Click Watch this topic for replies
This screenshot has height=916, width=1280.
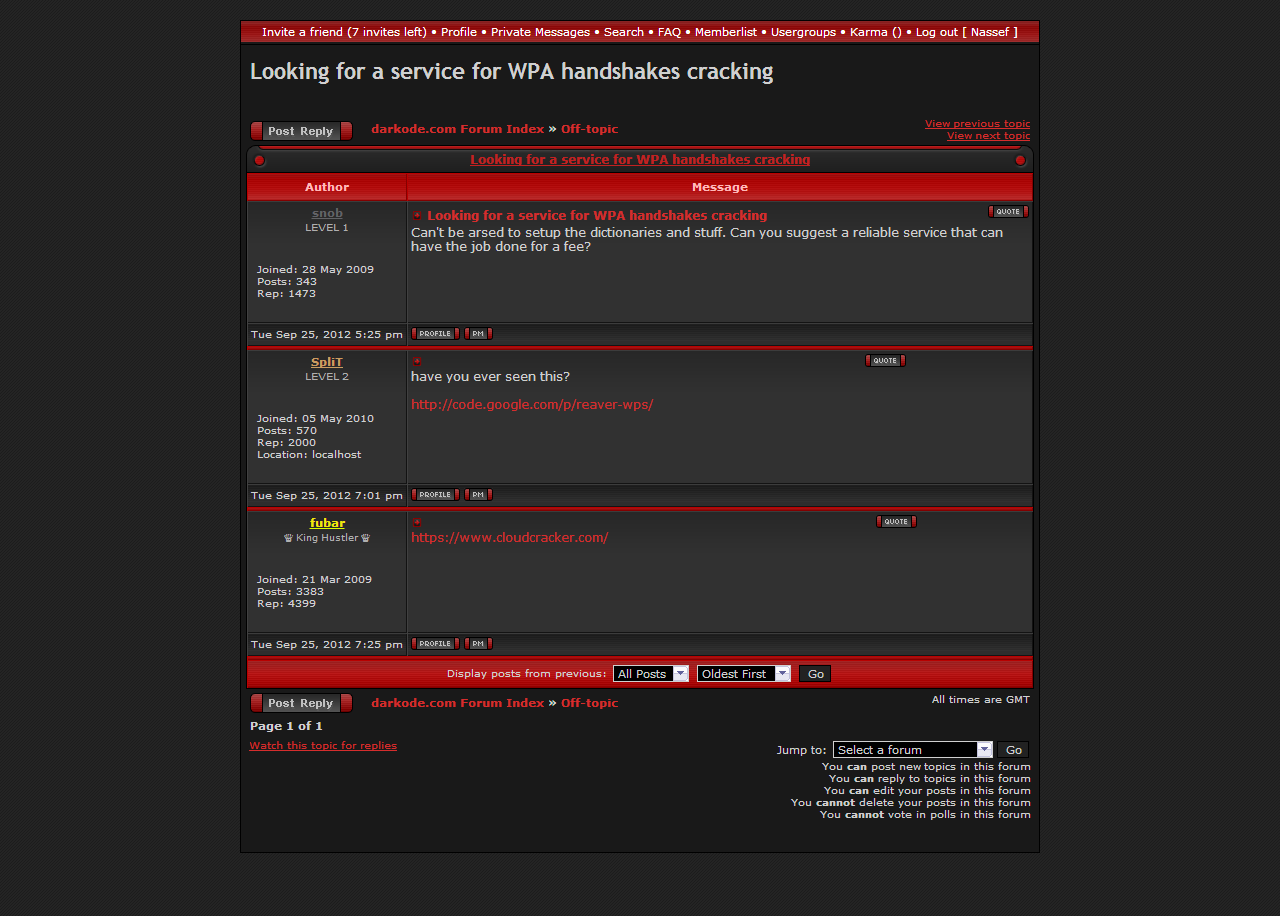click(323, 746)
